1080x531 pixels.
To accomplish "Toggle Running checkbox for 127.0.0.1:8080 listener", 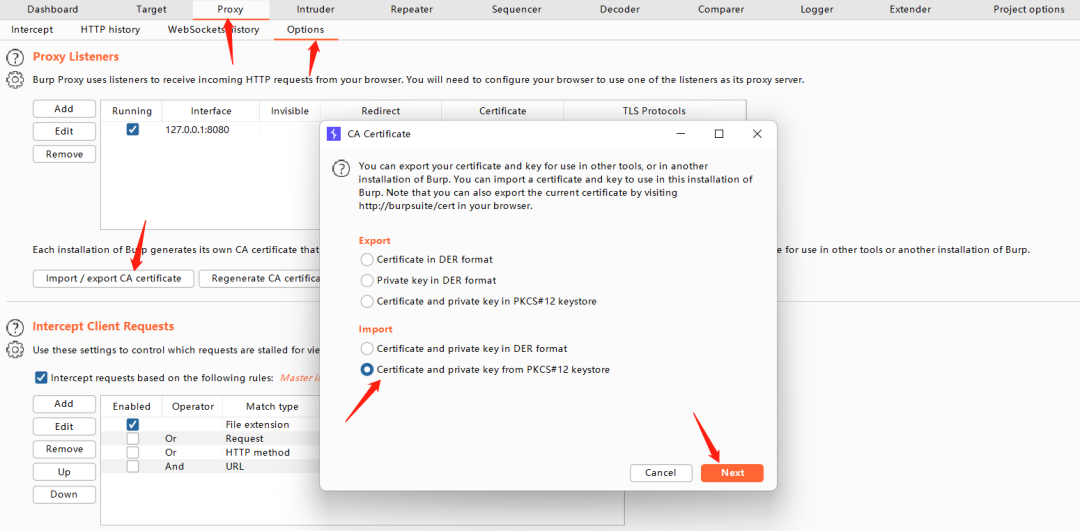I will (133, 129).
